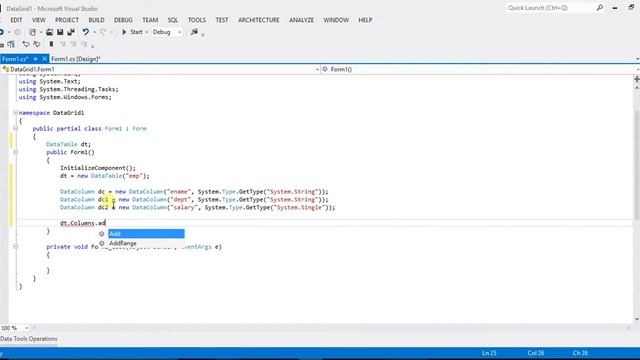
Task: Open the TEST menu
Action: pos(222,20)
